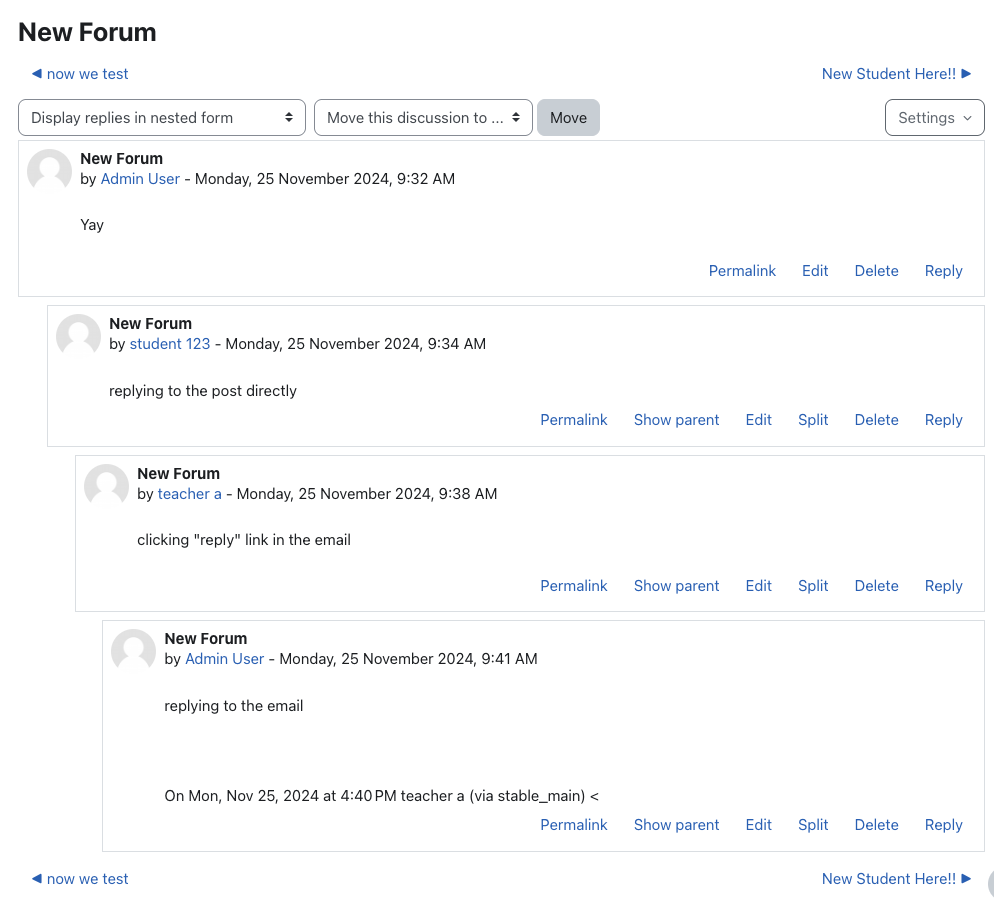Copy Permalink of the 9:41 AM post

574,825
